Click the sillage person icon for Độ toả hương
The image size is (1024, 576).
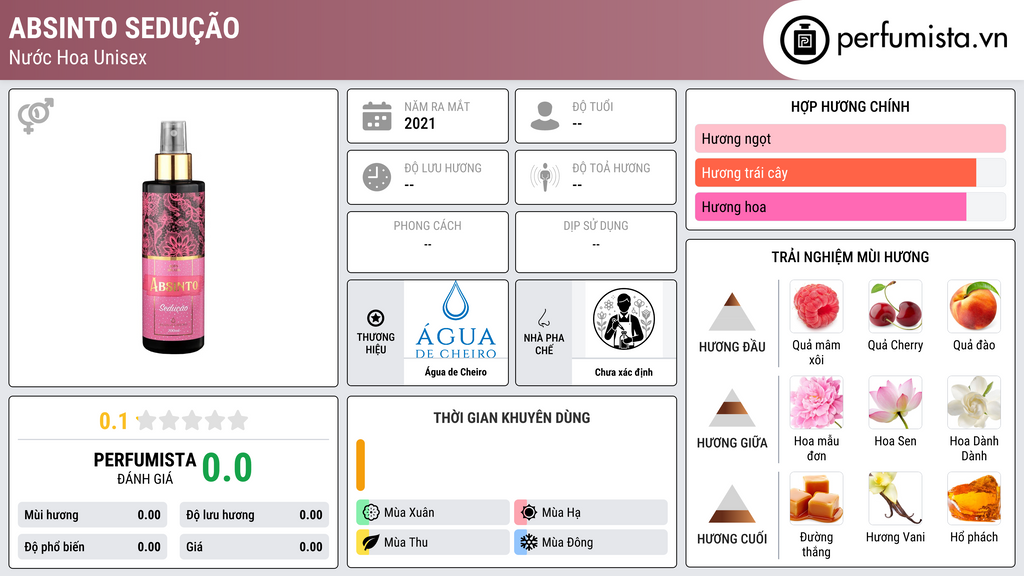[x=545, y=177]
